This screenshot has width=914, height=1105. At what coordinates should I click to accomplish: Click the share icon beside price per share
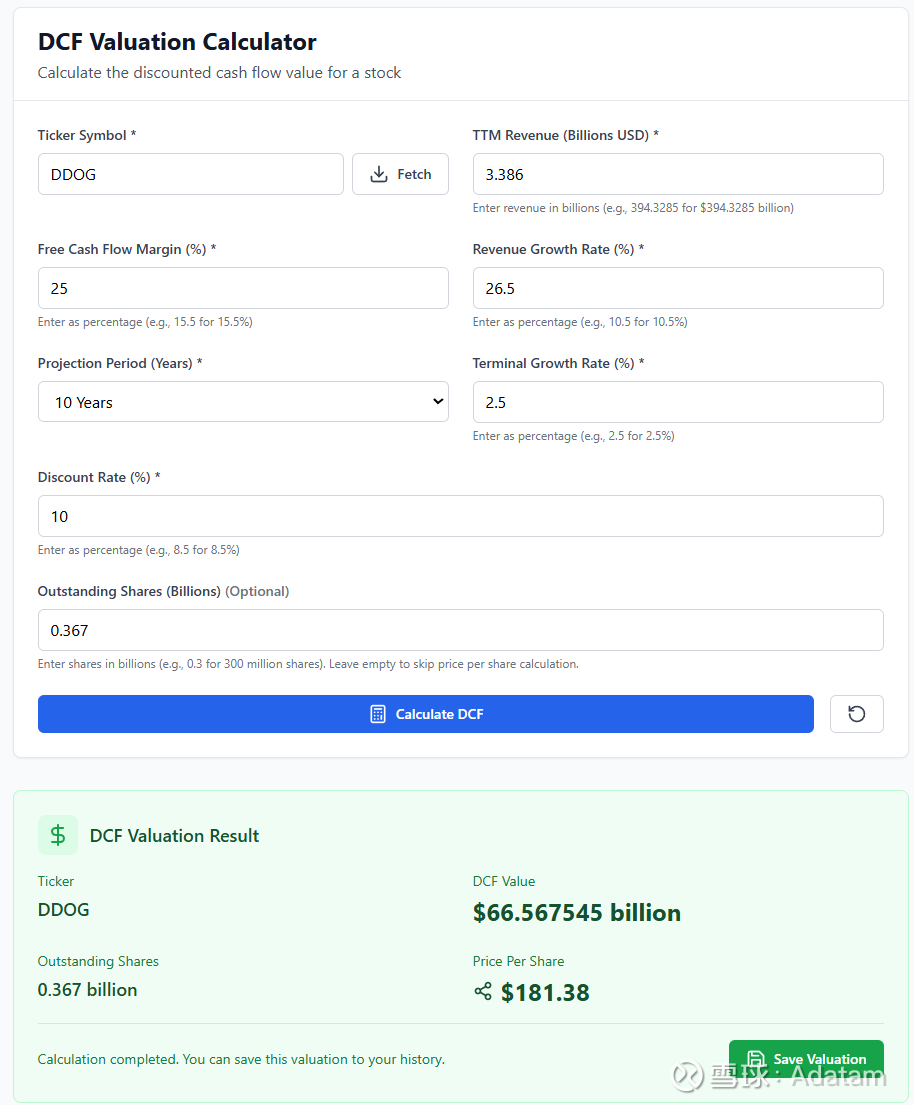pyautogui.click(x=483, y=991)
